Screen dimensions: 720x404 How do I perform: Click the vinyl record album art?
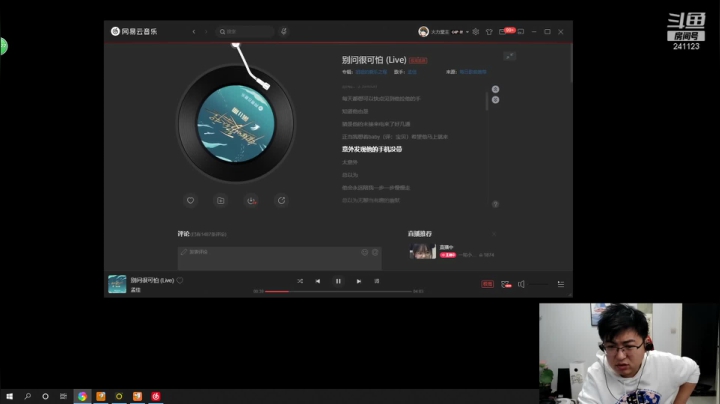pos(236,123)
